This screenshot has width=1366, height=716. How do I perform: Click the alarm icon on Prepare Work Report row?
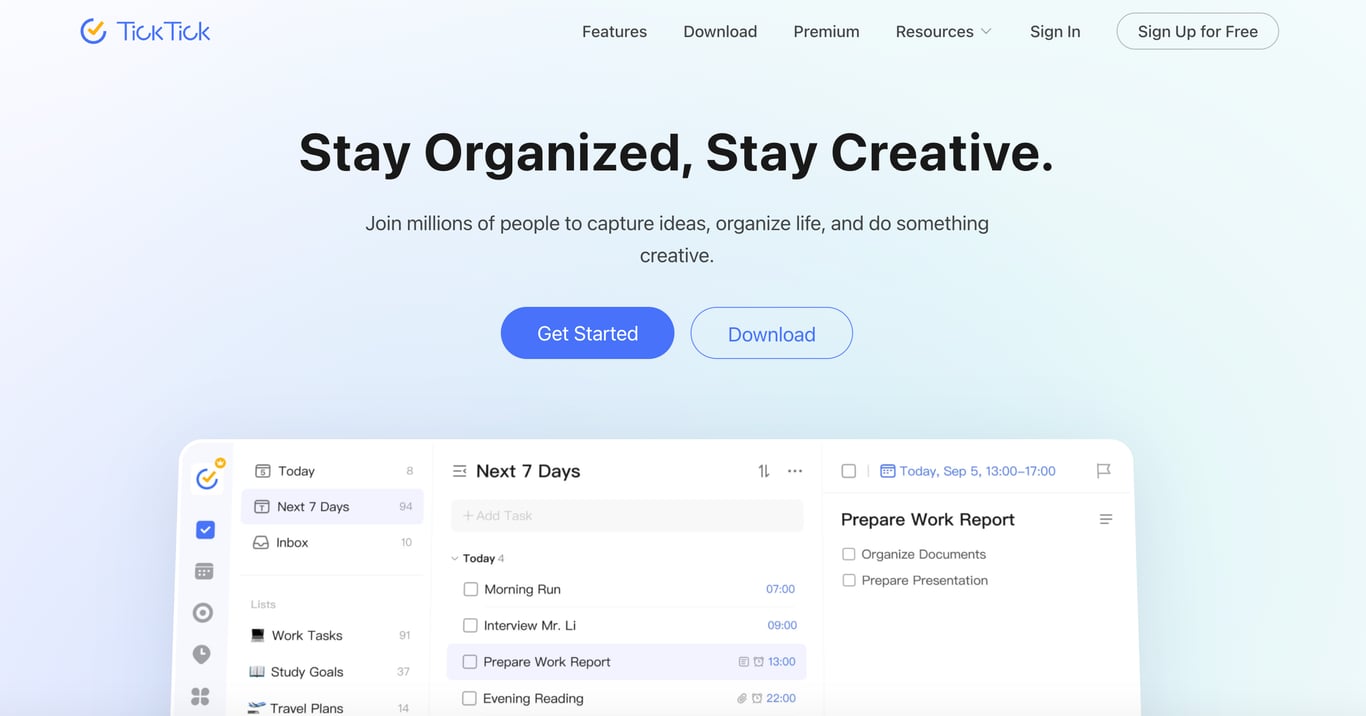click(758, 662)
